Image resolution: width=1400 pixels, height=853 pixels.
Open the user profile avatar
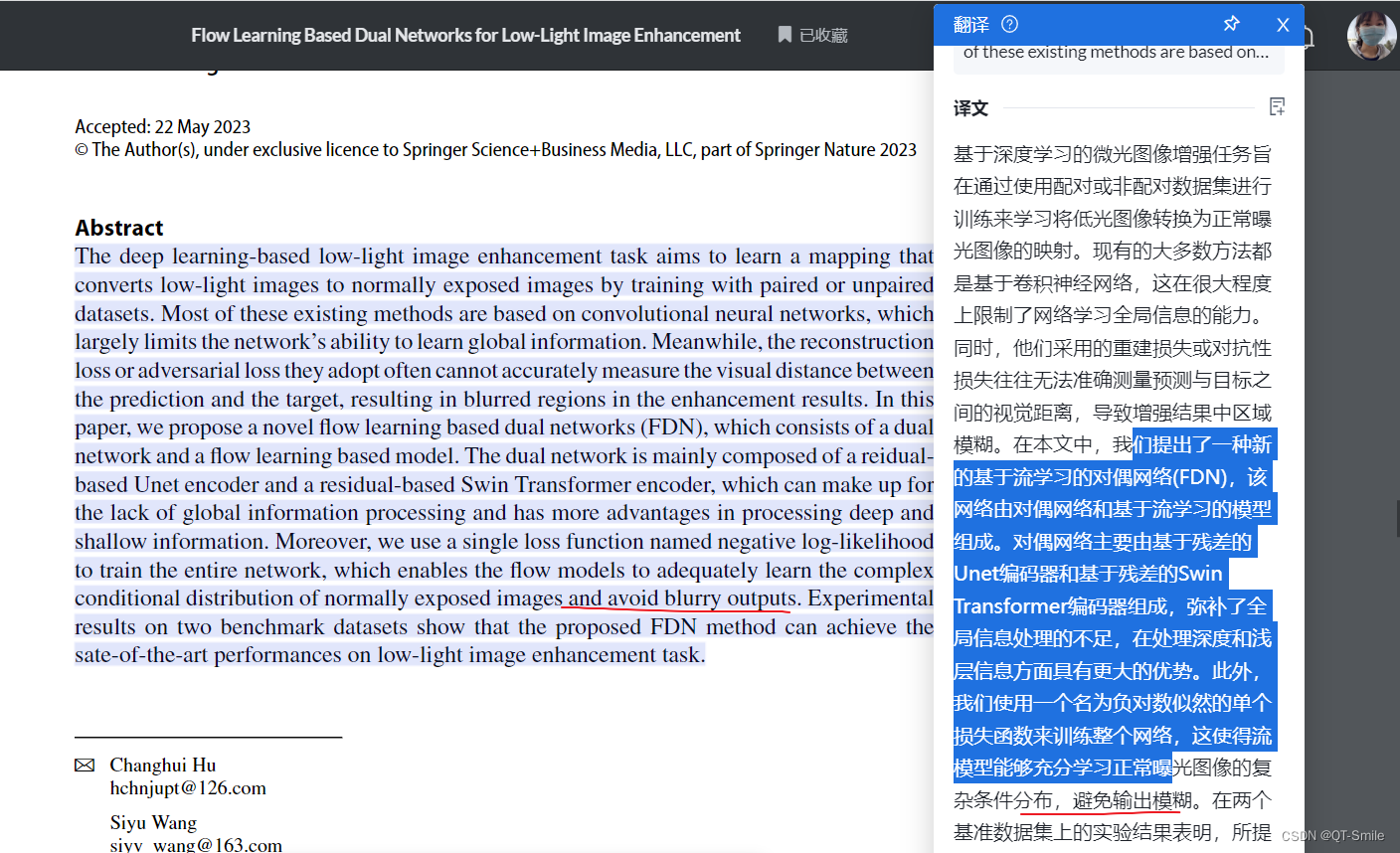coord(1371,36)
